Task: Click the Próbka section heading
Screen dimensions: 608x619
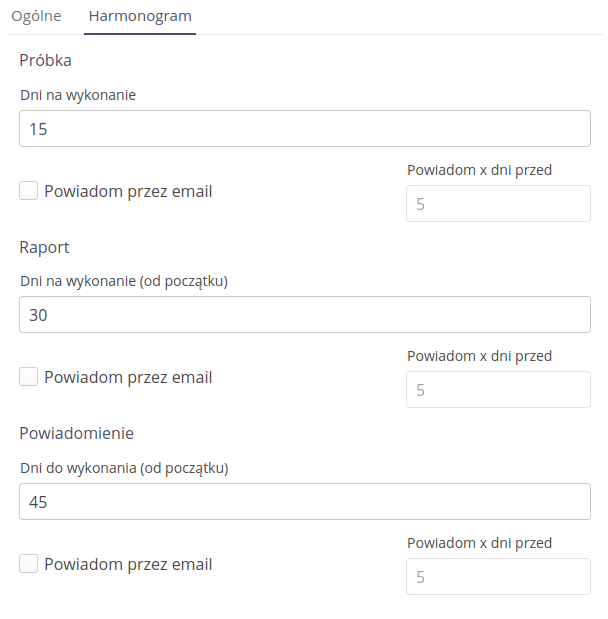Action: 45,60
